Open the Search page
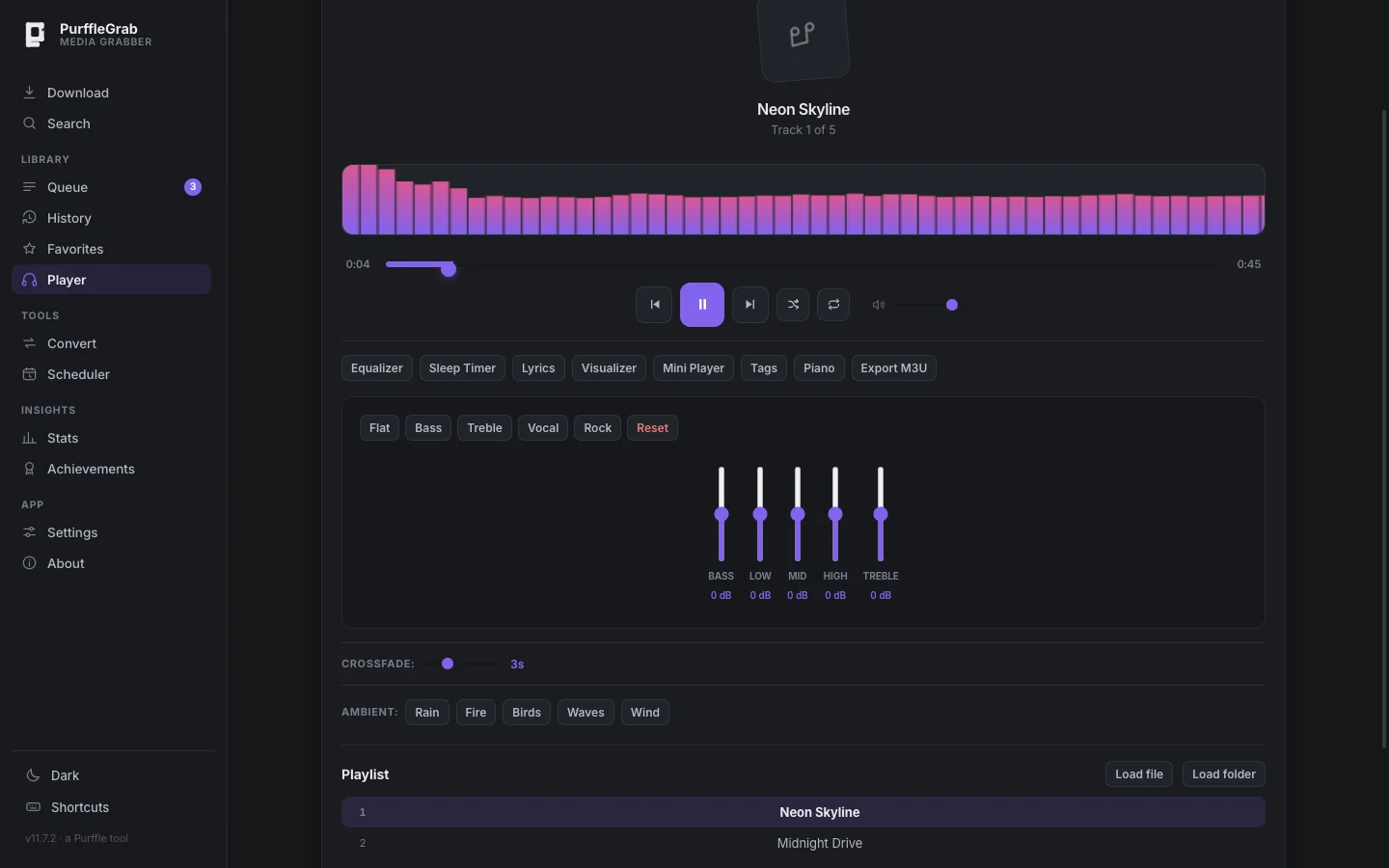The image size is (1389, 868). pos(111,123)
